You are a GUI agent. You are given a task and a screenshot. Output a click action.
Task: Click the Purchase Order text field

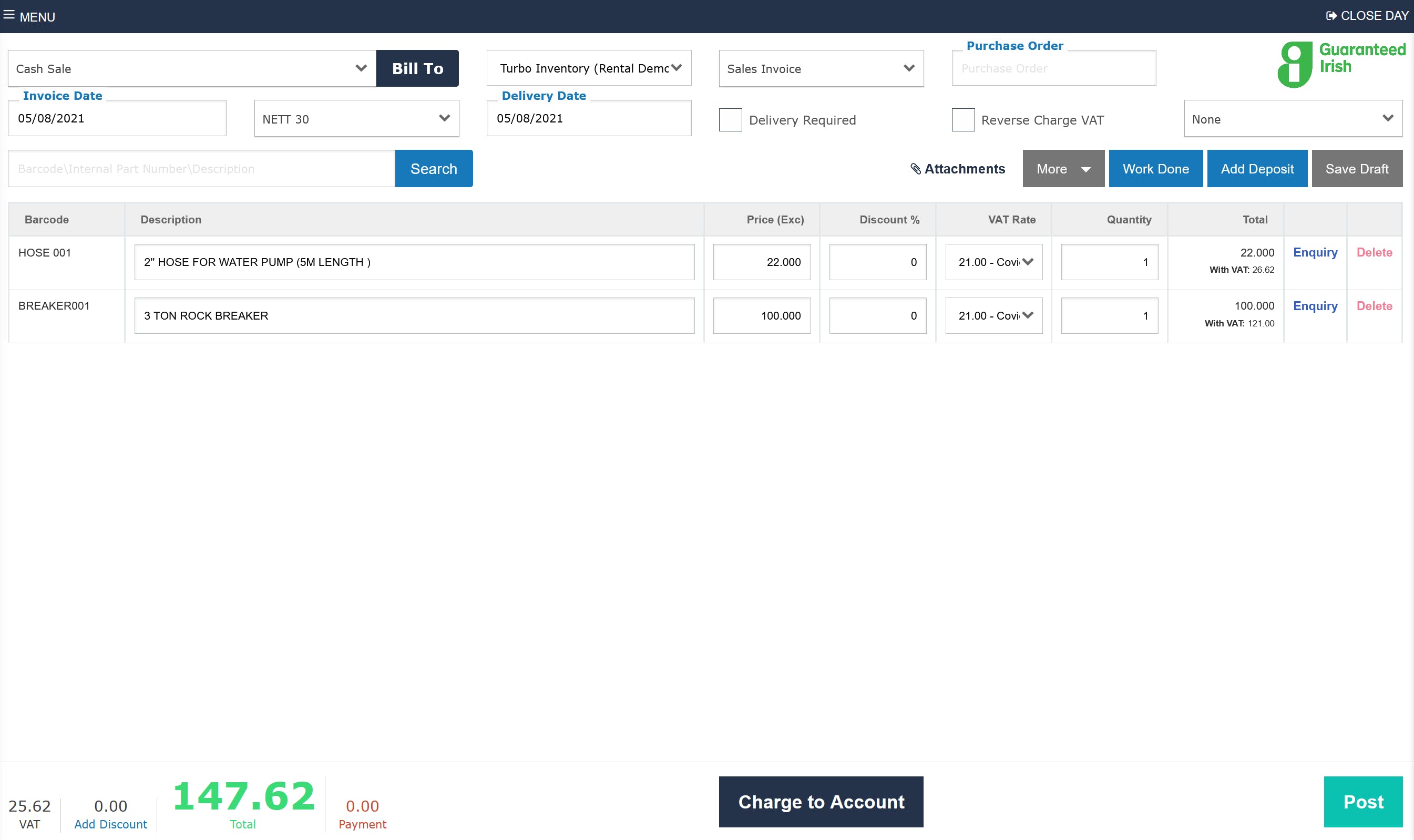coord(1053,68)
